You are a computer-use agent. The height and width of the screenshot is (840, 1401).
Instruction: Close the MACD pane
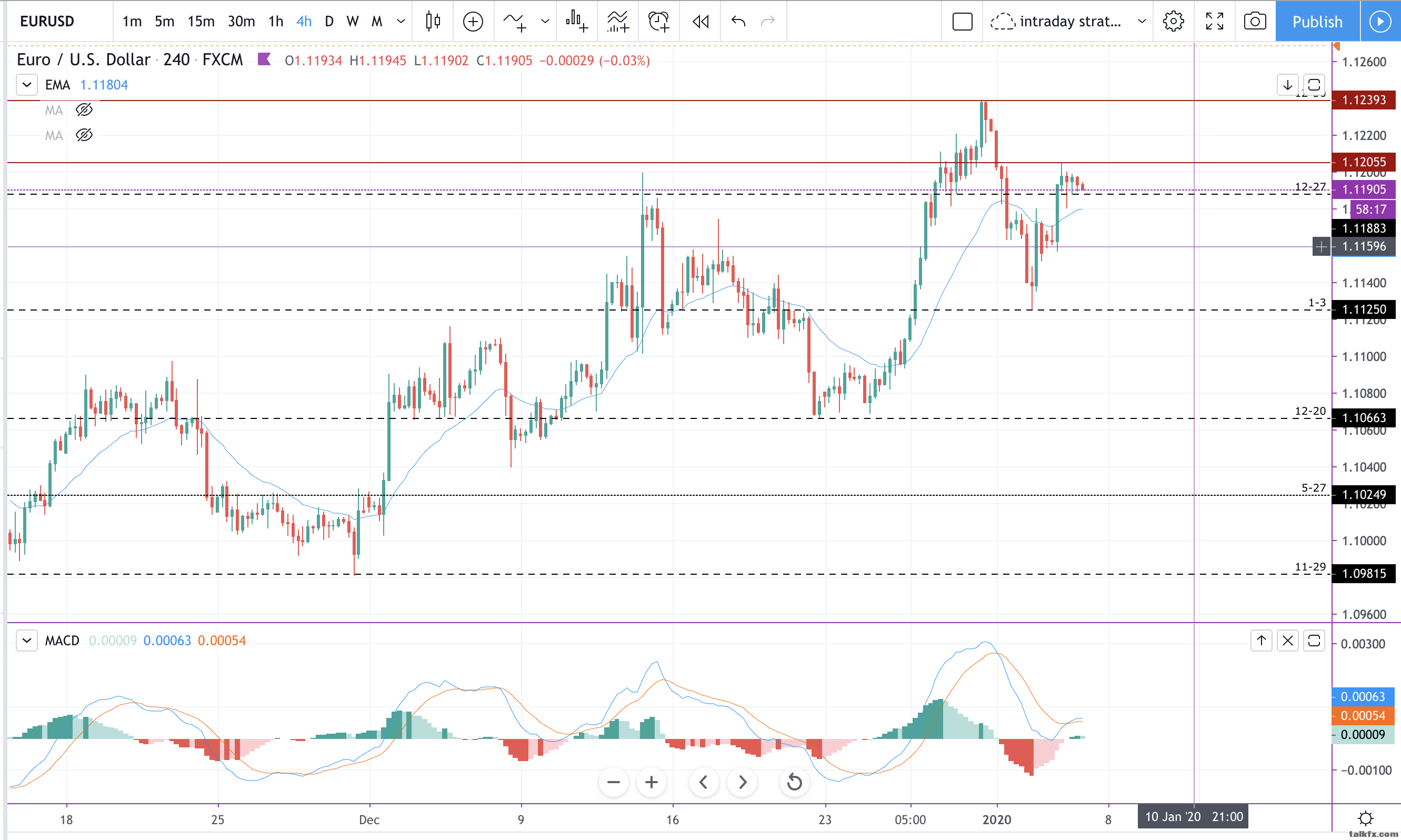click(x=1288, y=641)
